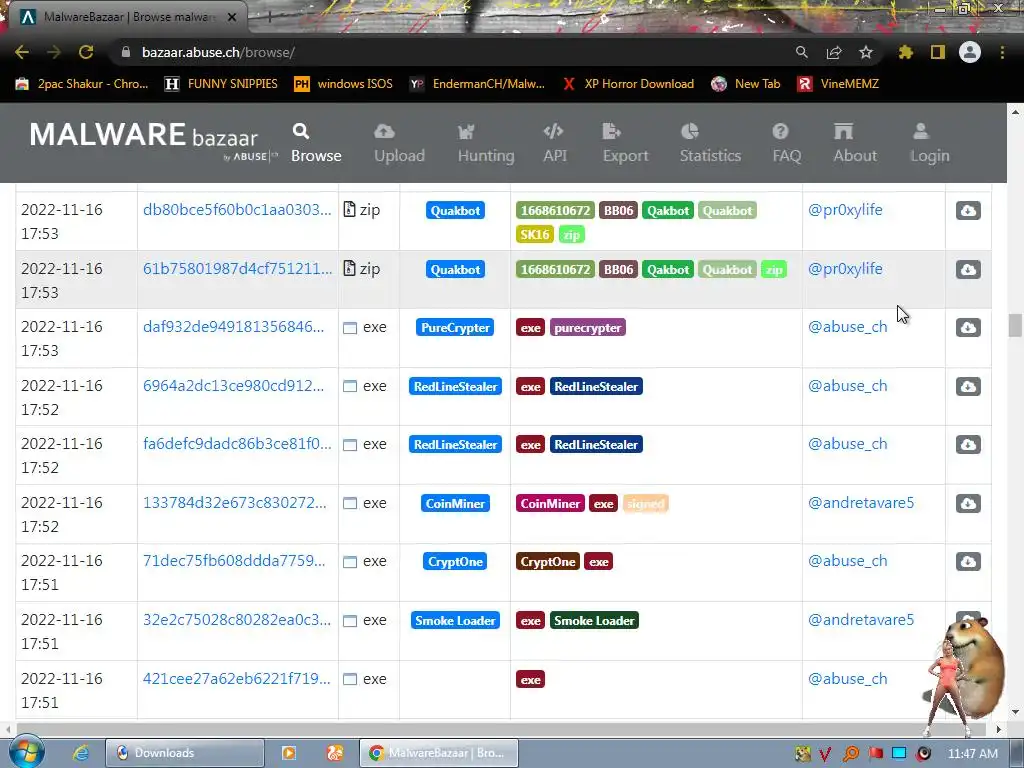Open sample hash 61b75801987d4cf751211...
The width and height of the screenshot is (1024, 768).
click(238, 268)
